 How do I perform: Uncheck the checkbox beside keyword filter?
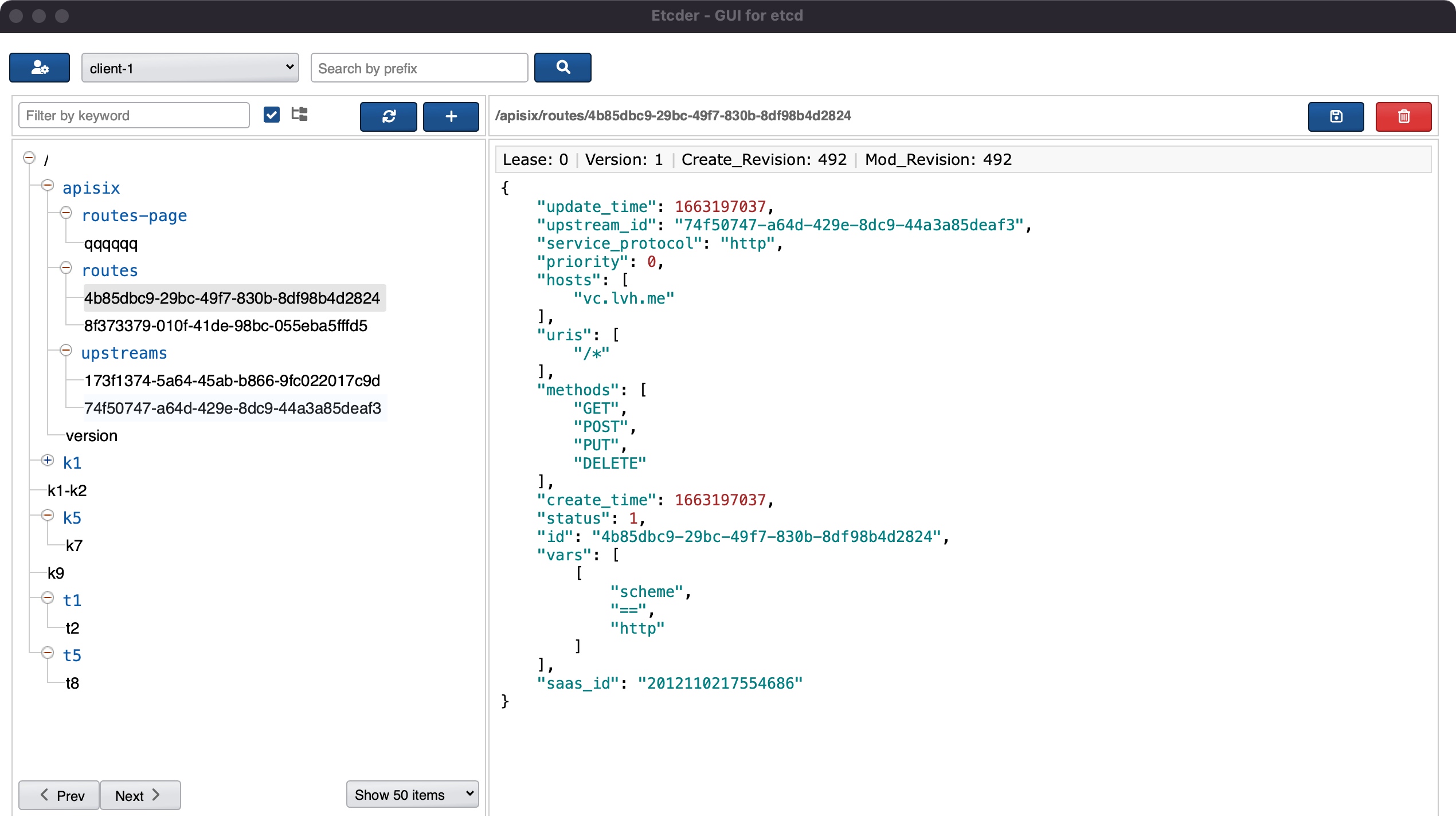click(x=272, y=115)
